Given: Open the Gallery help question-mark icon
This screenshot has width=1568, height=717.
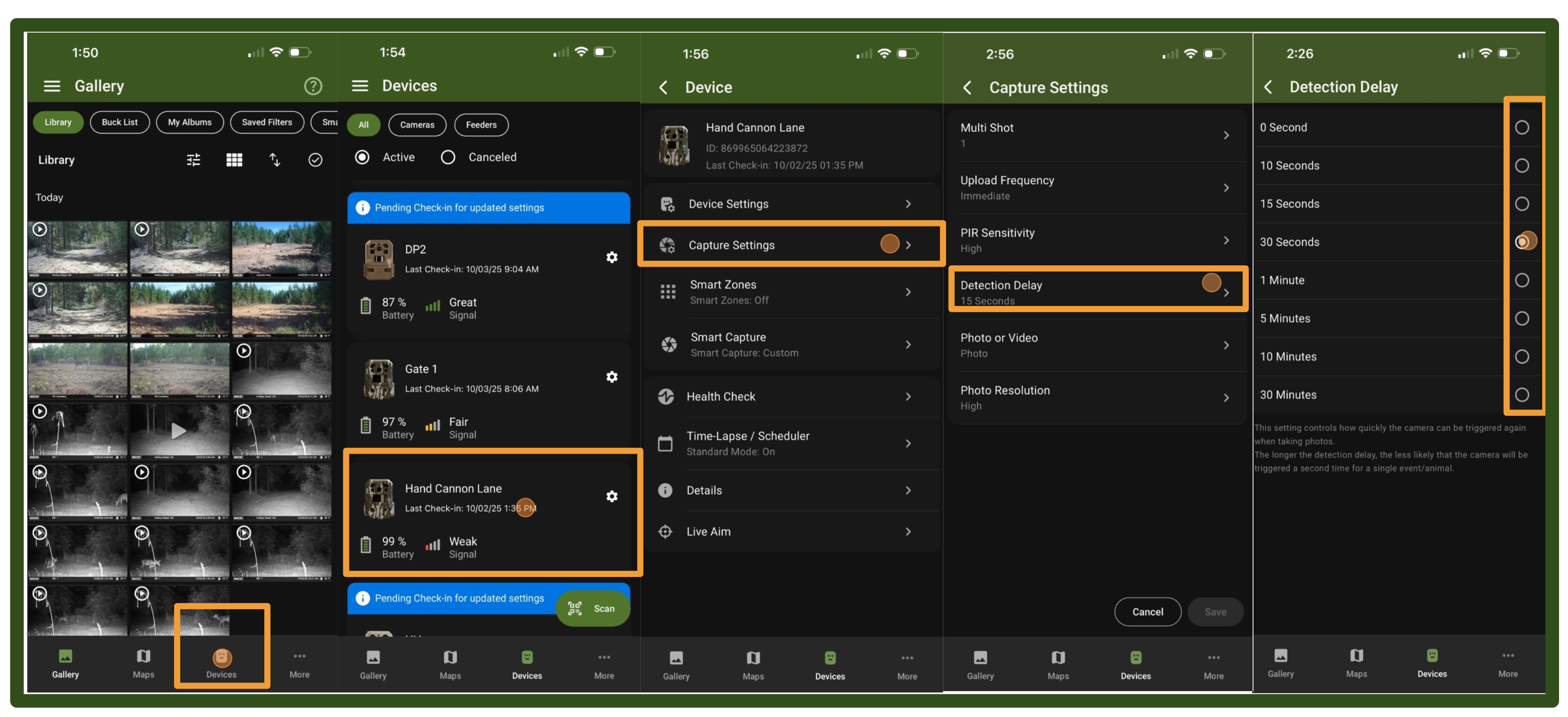Looking at the screenshot, I should pos(313,86).
